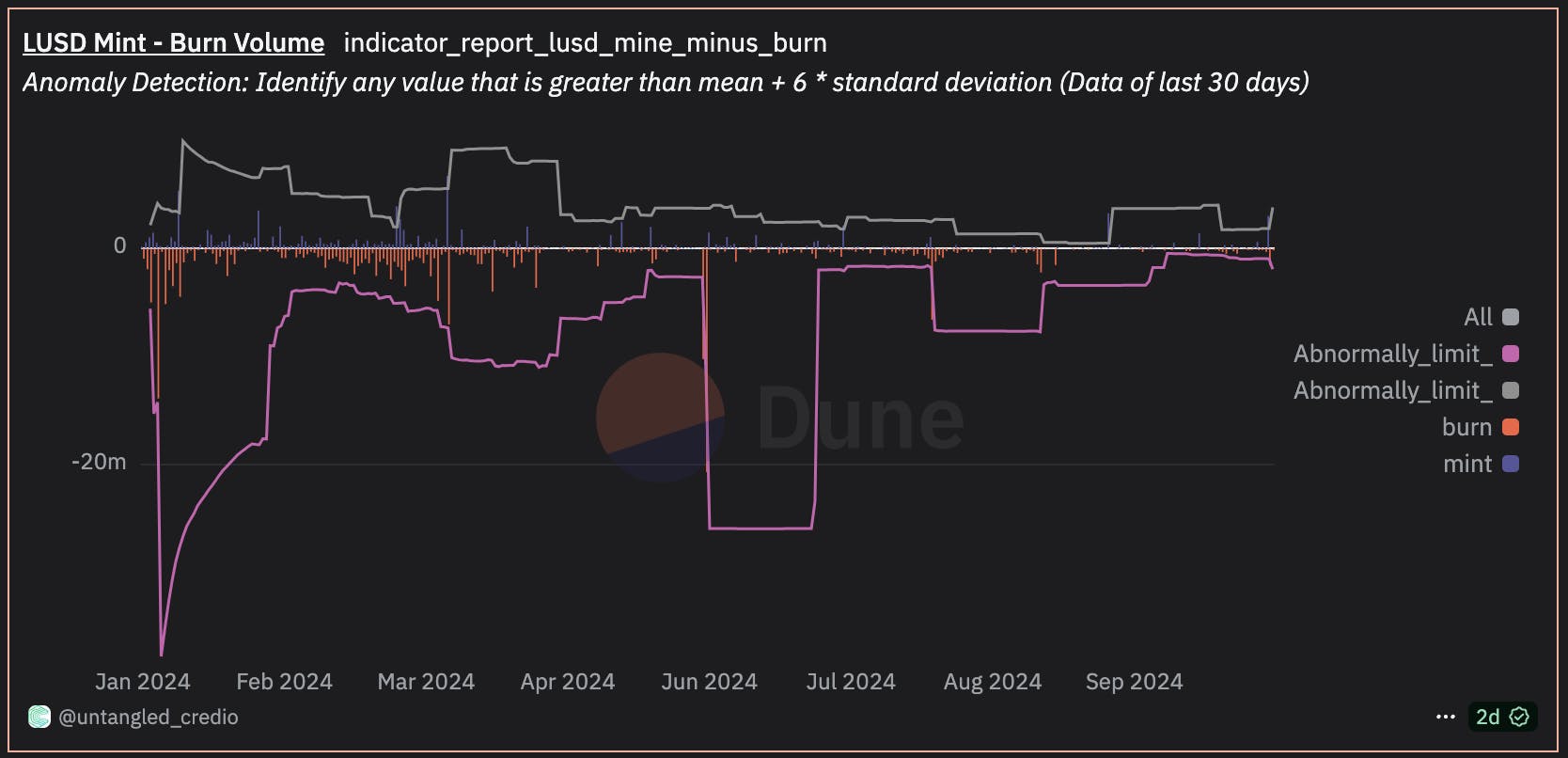The image size is (1568, 758).
Task: Open the LUSD Mint - Burn Volume title link
Action: (x=173, y=43)
